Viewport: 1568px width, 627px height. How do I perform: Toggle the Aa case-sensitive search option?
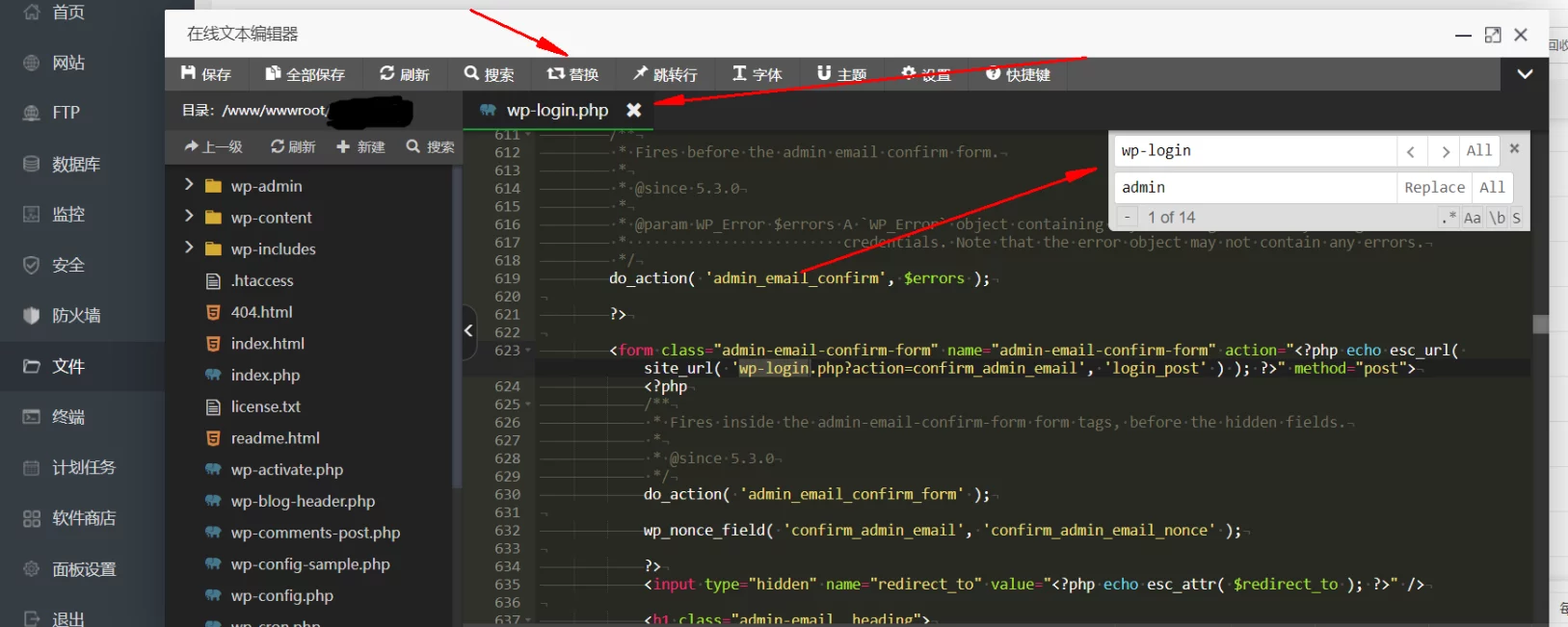(1473, 218)
